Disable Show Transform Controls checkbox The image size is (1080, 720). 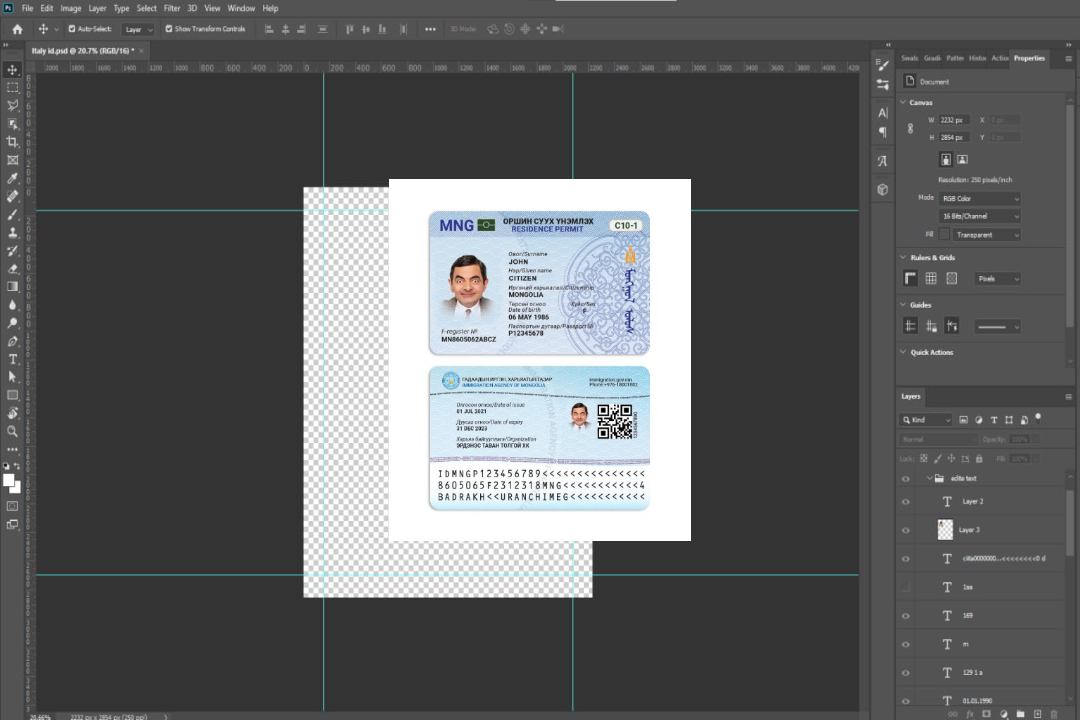pos(168,29)
